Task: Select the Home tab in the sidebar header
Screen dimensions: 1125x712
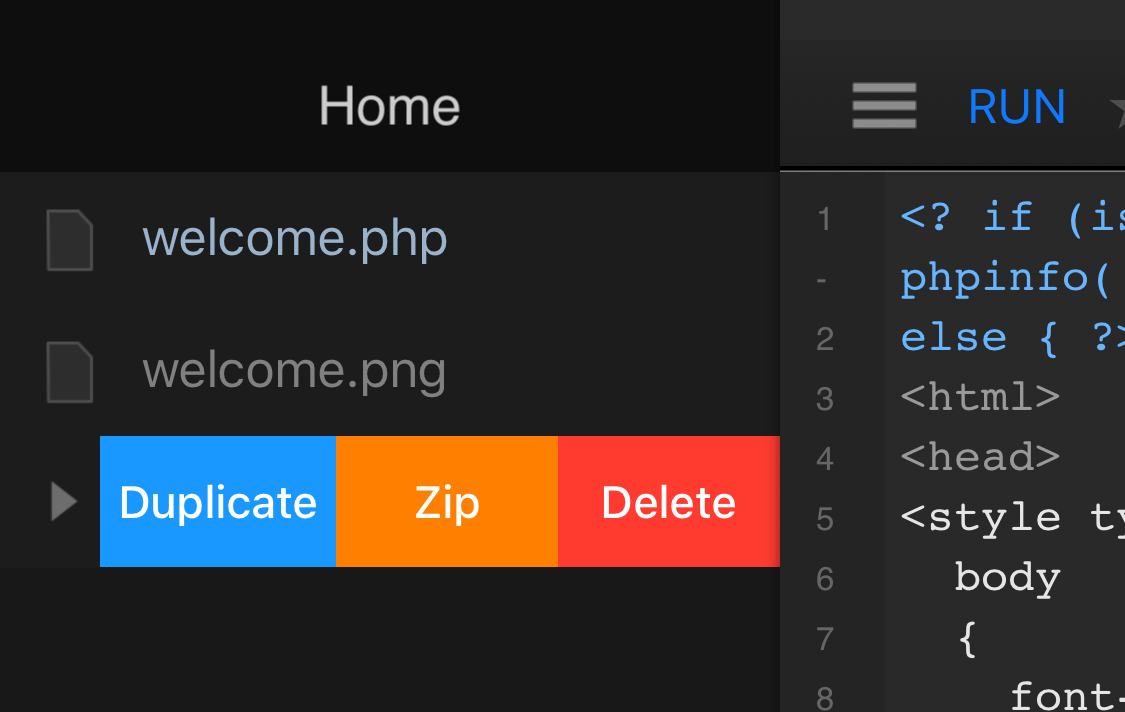Action: (389, 104)
